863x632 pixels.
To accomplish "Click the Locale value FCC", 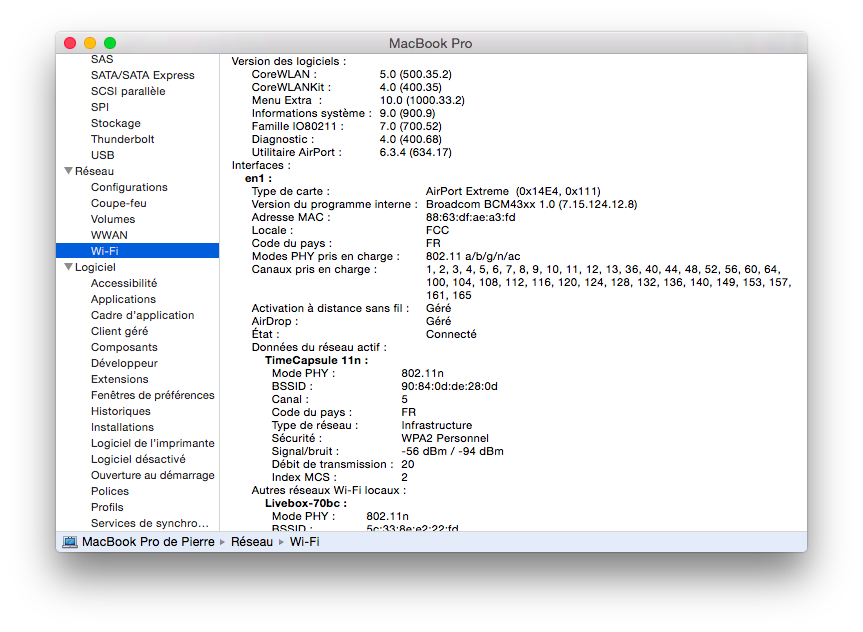I will 437,230.
